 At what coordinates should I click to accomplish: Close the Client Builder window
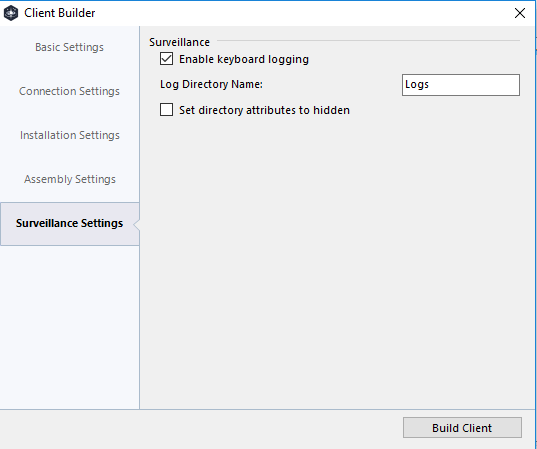pyautogui.click(x=520, y=13)
